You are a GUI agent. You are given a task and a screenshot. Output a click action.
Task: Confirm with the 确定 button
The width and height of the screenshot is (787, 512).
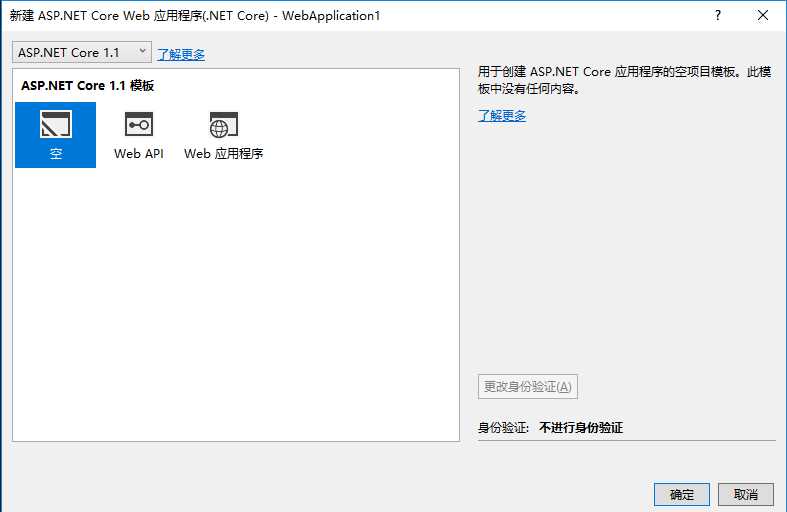click(682, 494)
